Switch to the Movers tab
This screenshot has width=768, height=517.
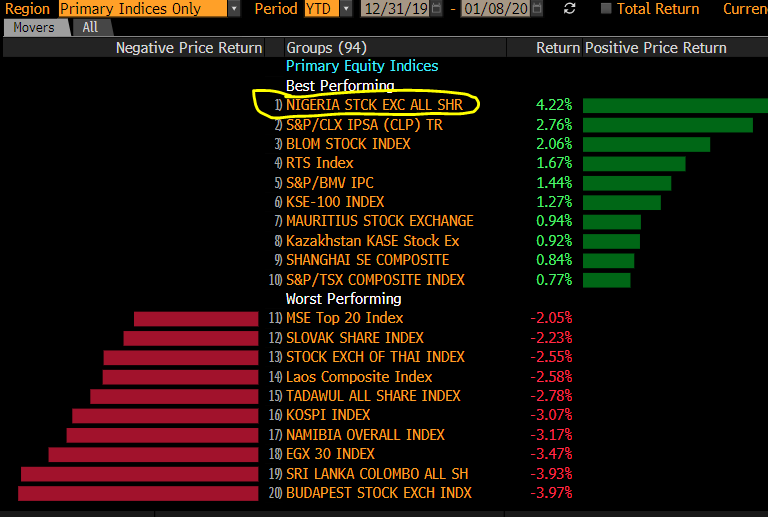[34, 27]
